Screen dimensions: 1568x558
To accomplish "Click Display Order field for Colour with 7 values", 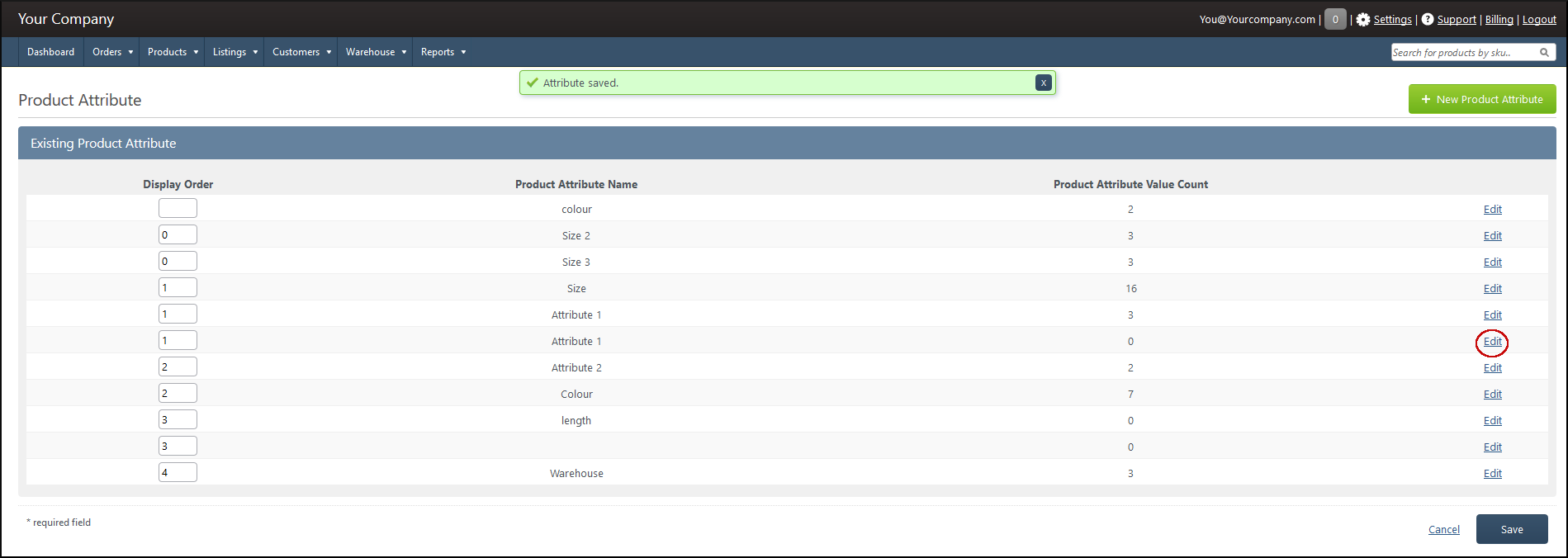I will [178, 393].
